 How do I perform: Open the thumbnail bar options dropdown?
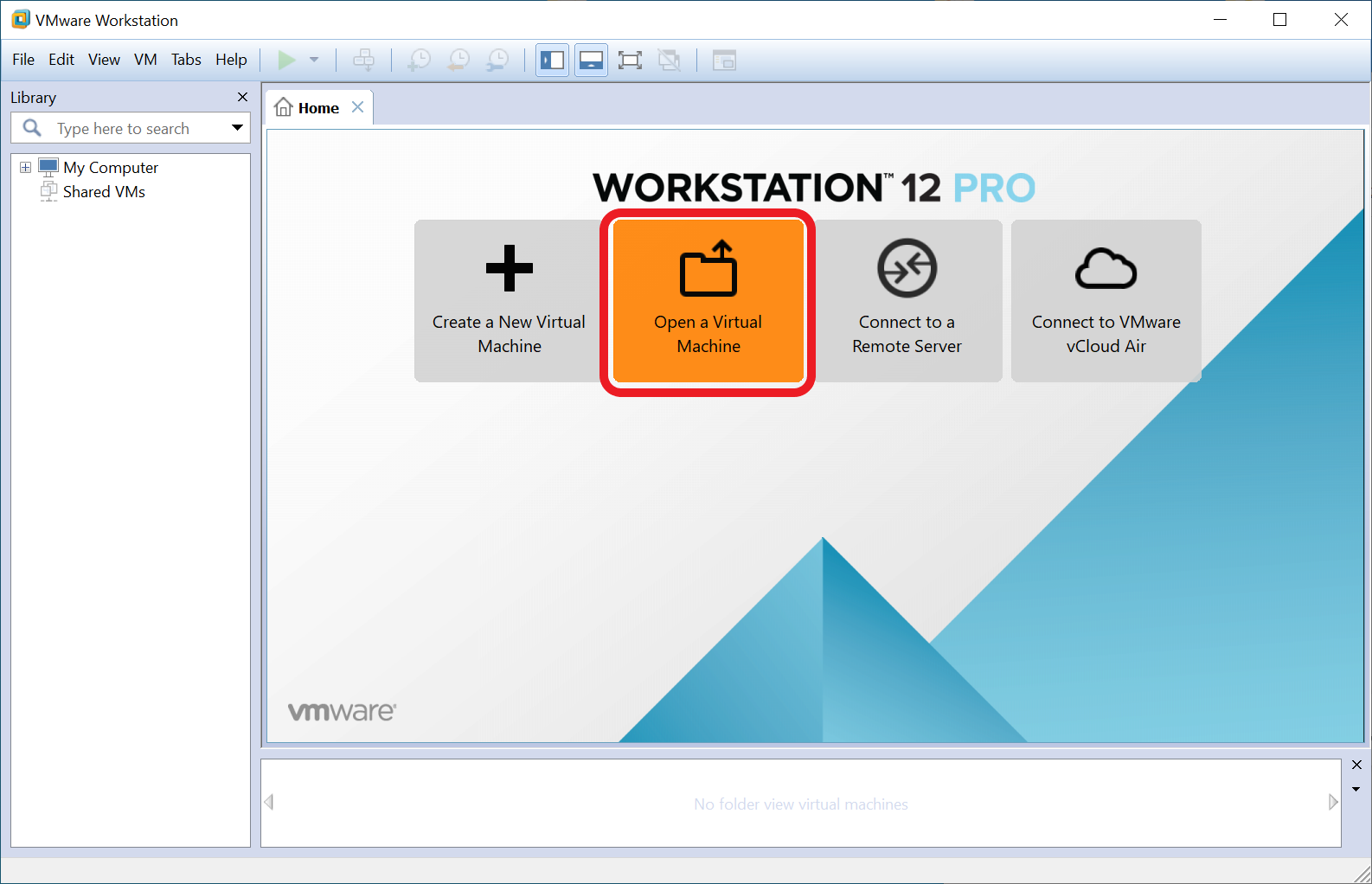click(1356, 789)
